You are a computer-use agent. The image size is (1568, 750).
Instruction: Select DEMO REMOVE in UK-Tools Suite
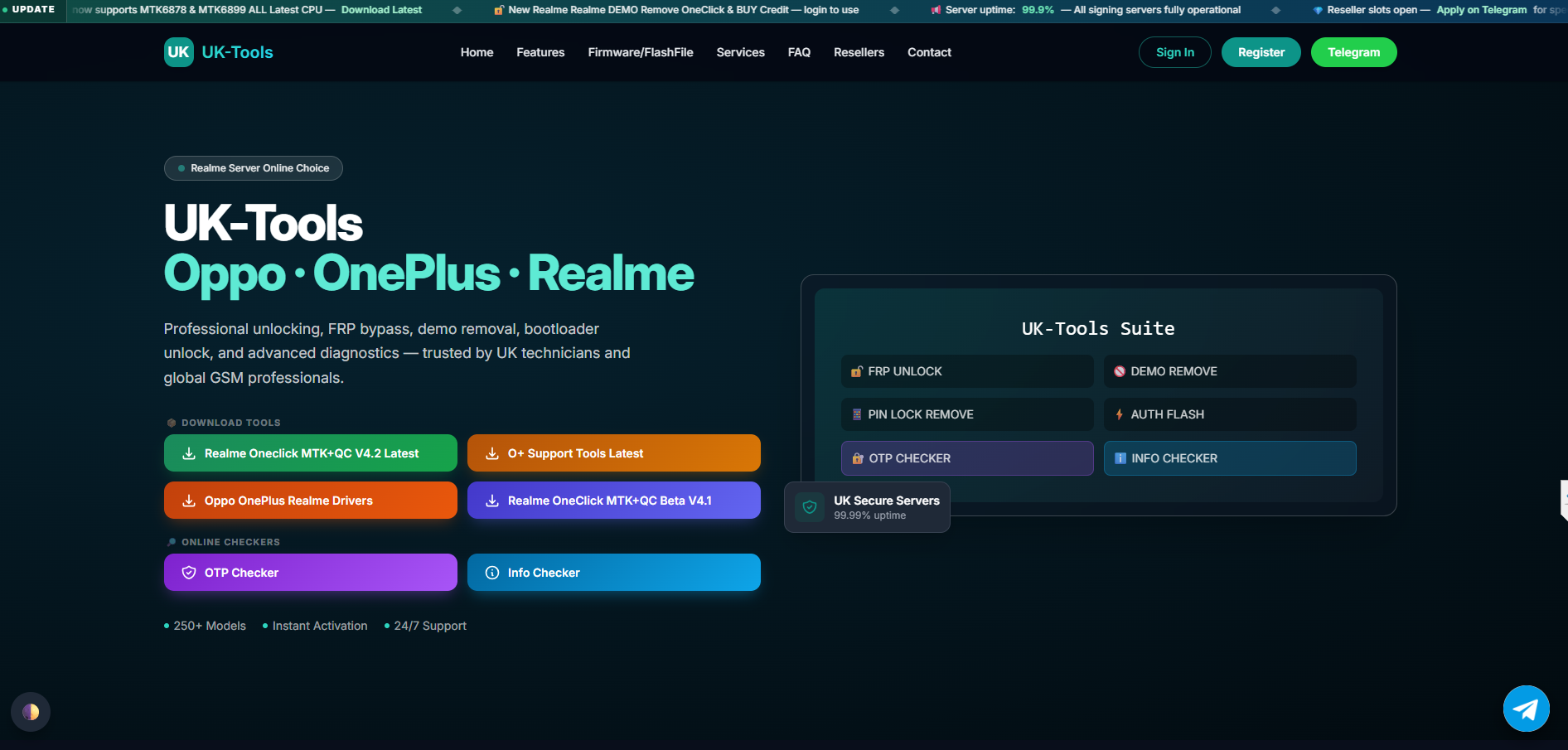[1230, 371]
